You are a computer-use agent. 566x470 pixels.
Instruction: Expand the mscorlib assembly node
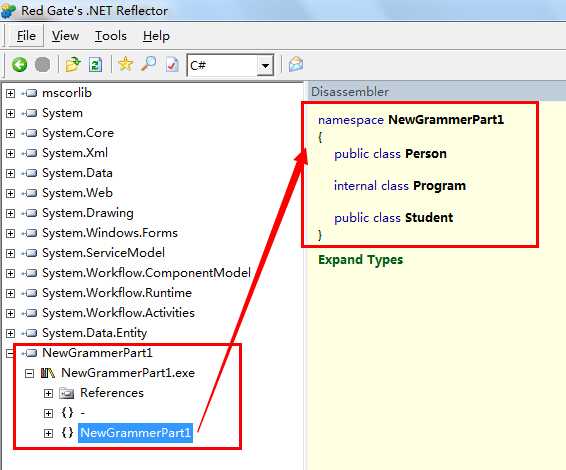[x=10, y=93]
